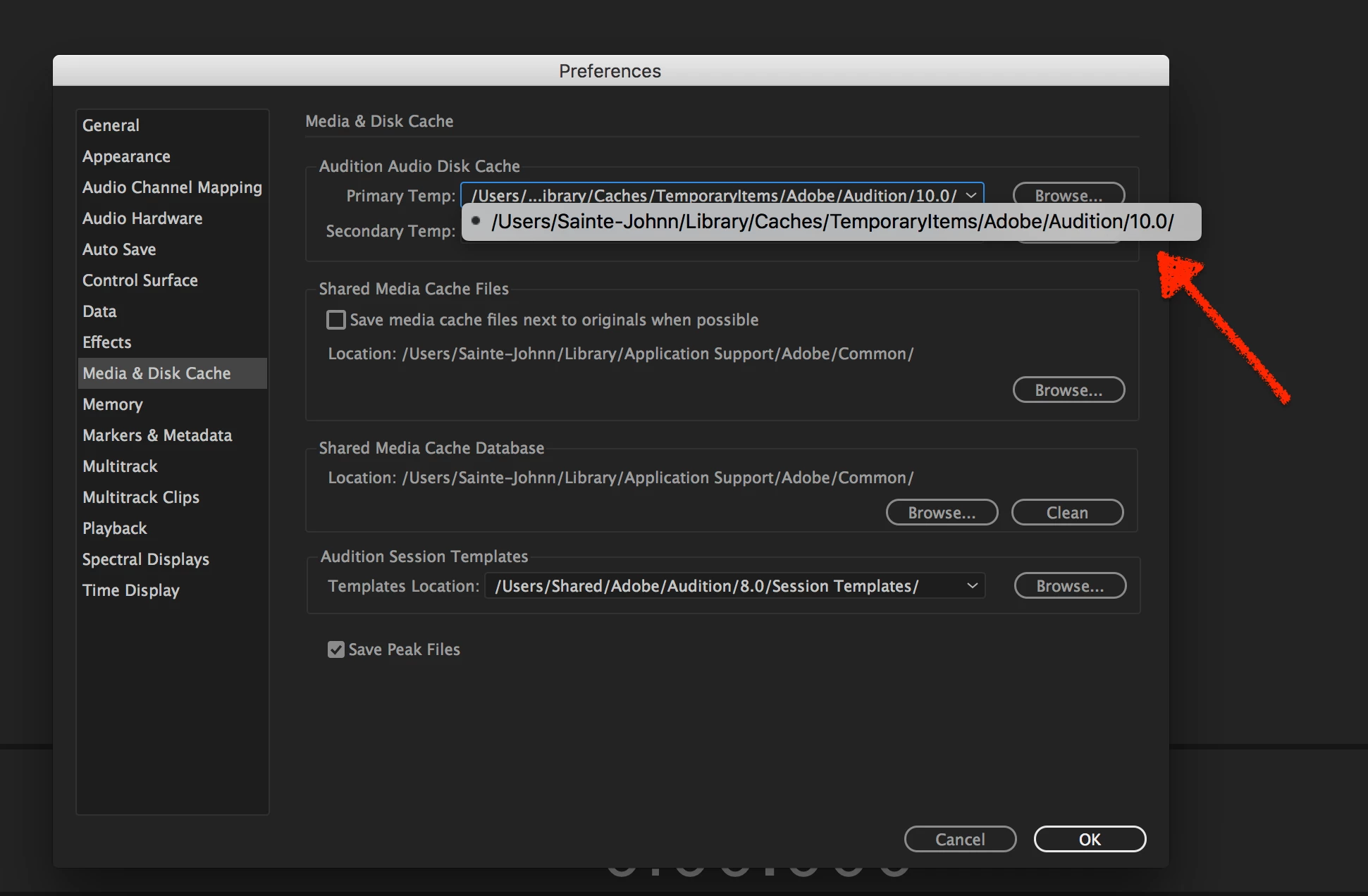Image resolution: width=1368 pixels, height=896 pixels.
Task: Uncheck the Save Peak Files checkbox
Action: pos(336,649)
